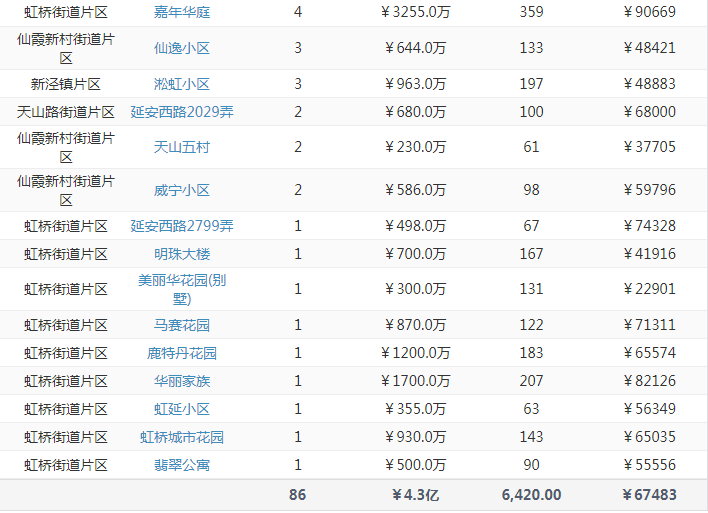
Task: Select the ¥680.0万 total price cell
Action: pos(415,112)
